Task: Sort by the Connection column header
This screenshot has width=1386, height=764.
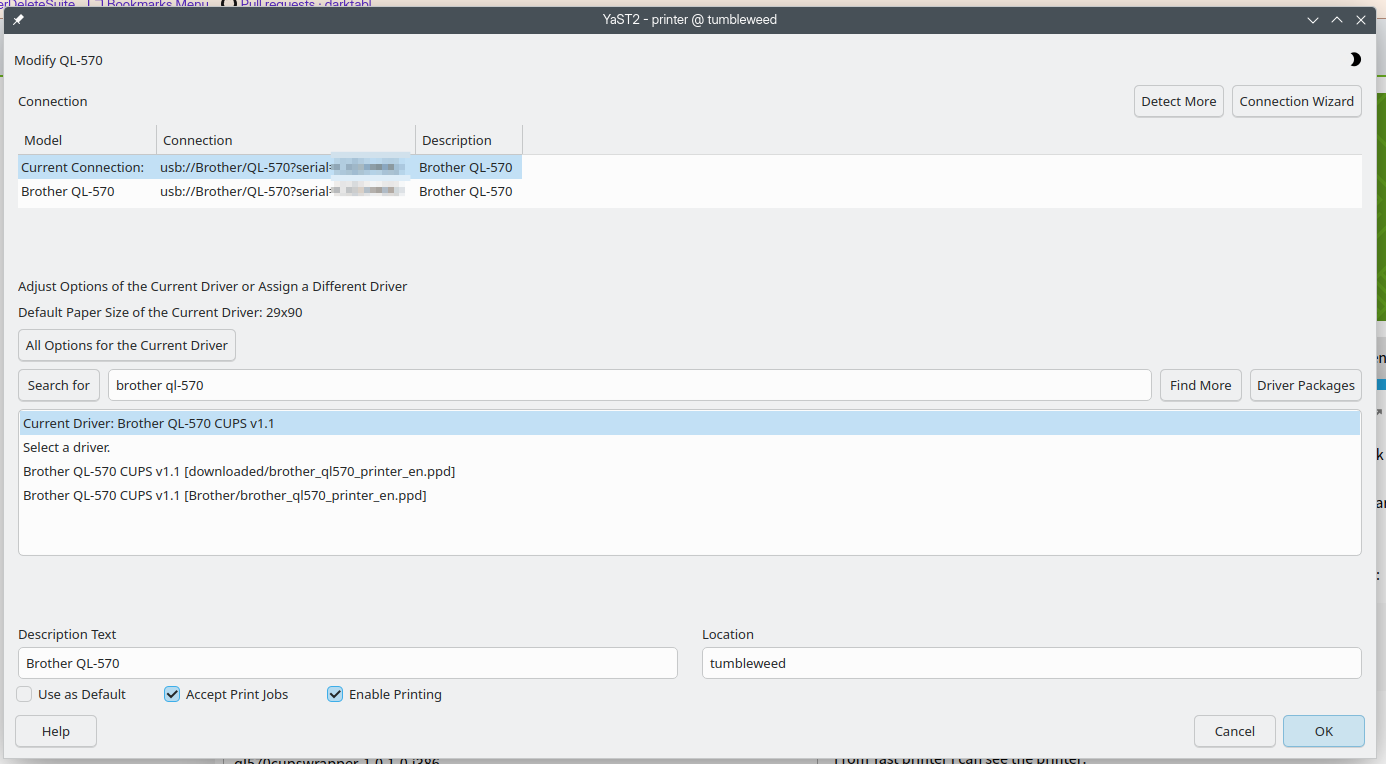Action: point(286,140)
